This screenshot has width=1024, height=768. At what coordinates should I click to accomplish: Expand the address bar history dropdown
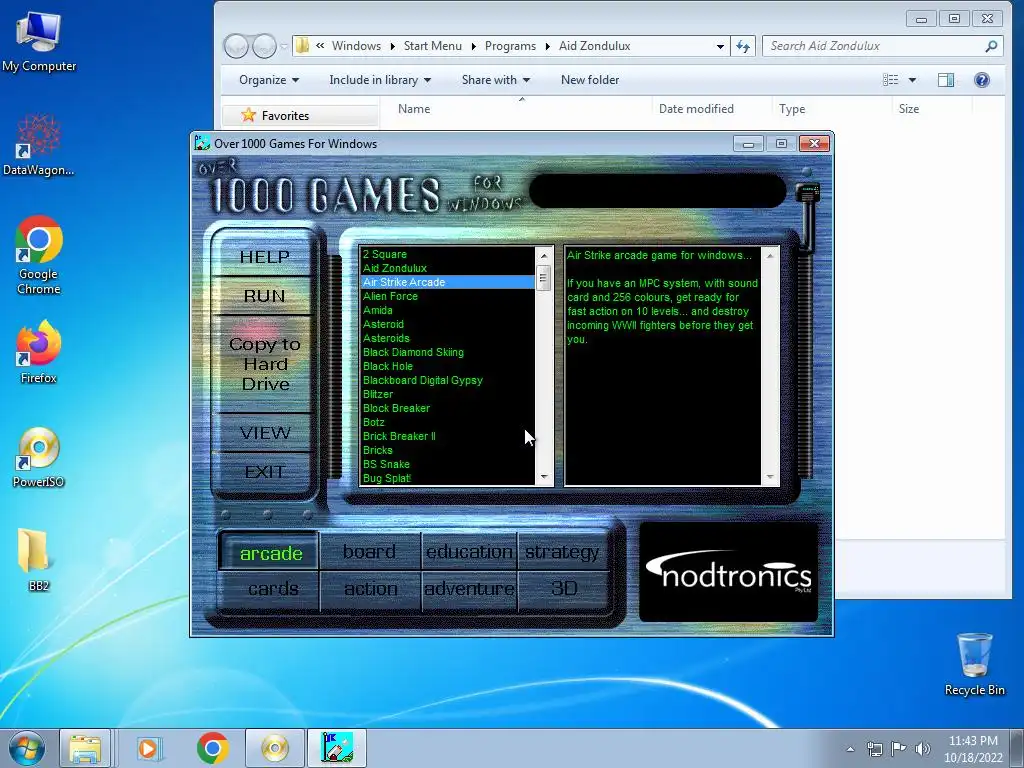tap(720, 46)
